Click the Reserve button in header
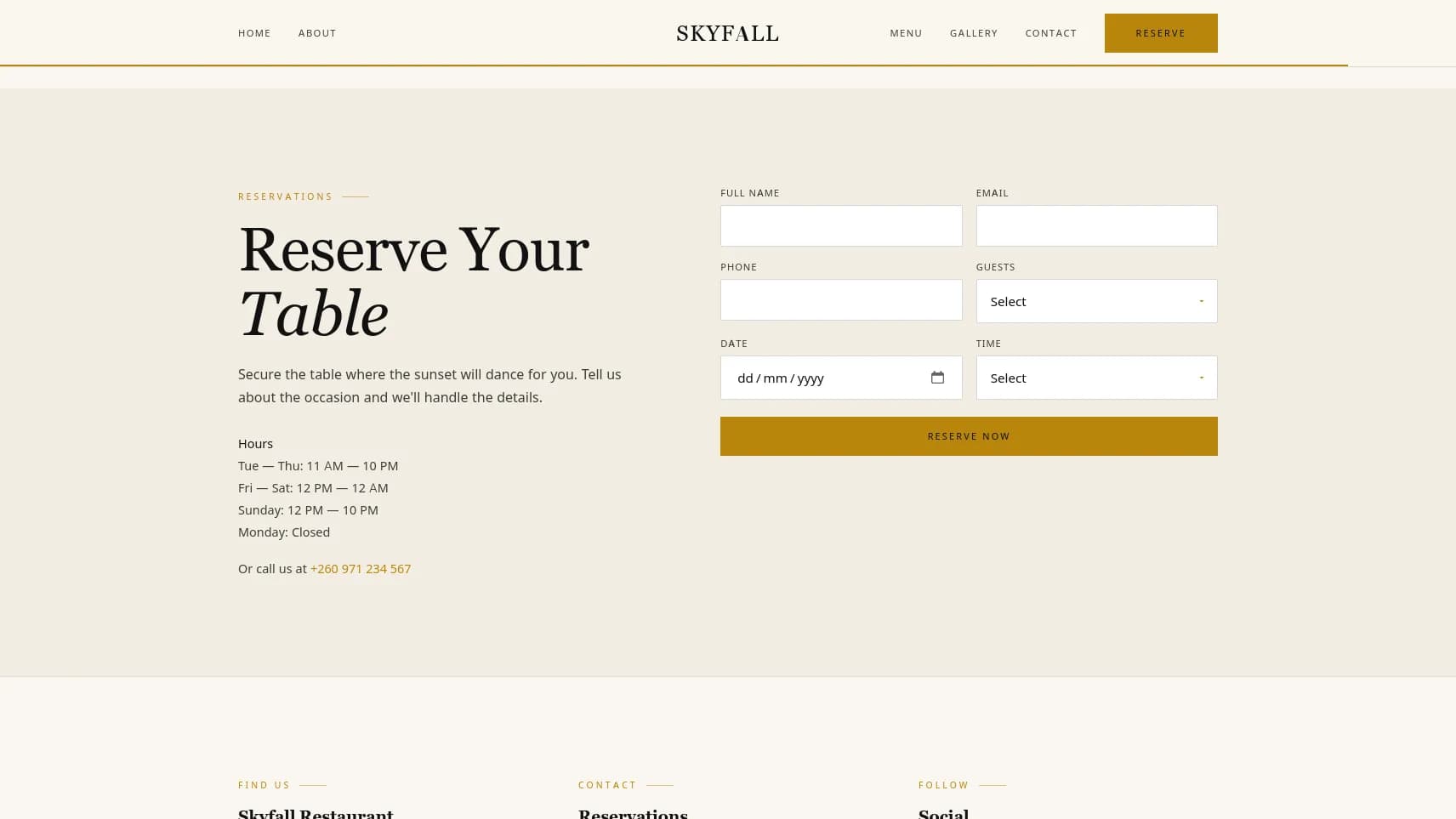This screenshot has width=1456, height=819. click(x=1161, y=33)
